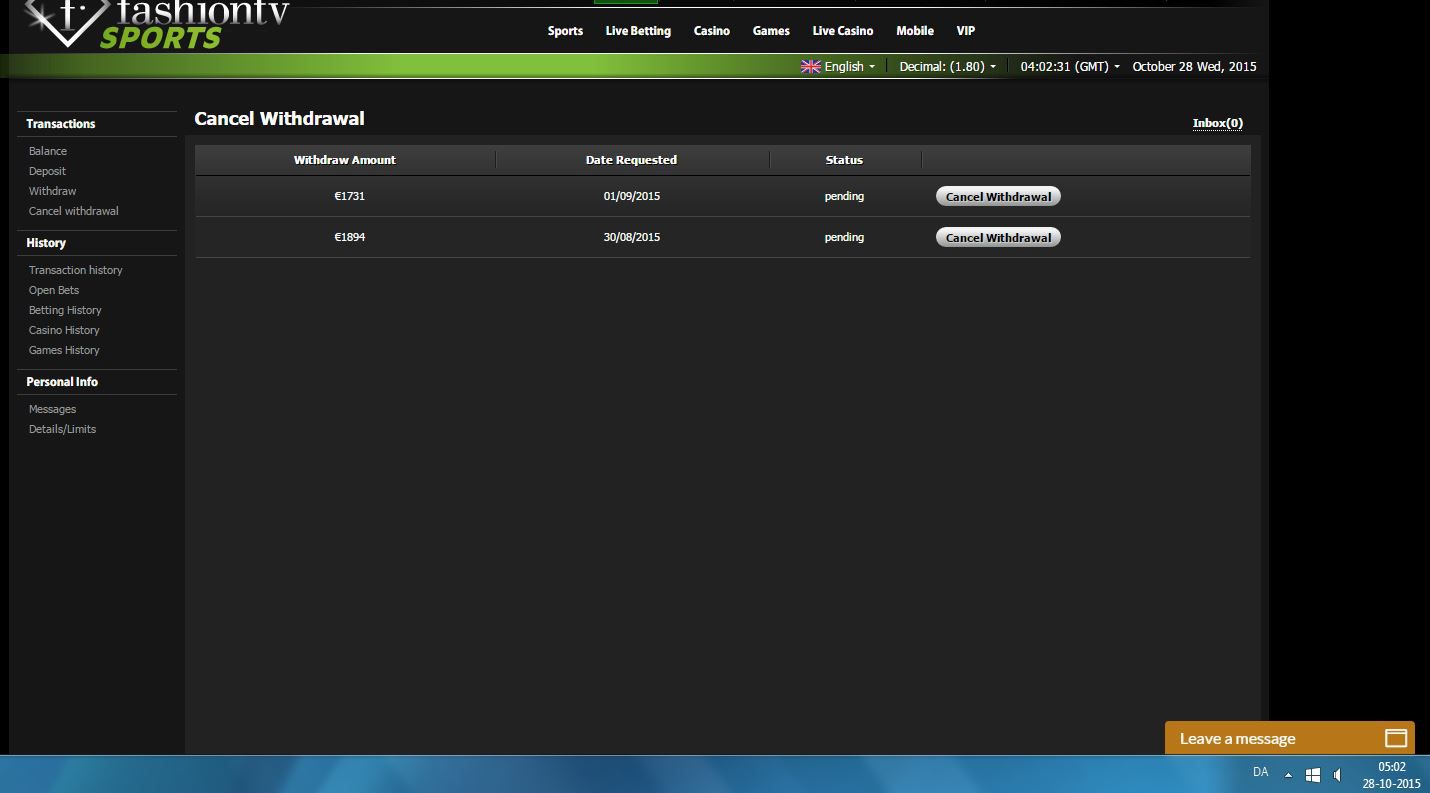
Task: Click the €1731 amount cell
Action: point(350,196)
